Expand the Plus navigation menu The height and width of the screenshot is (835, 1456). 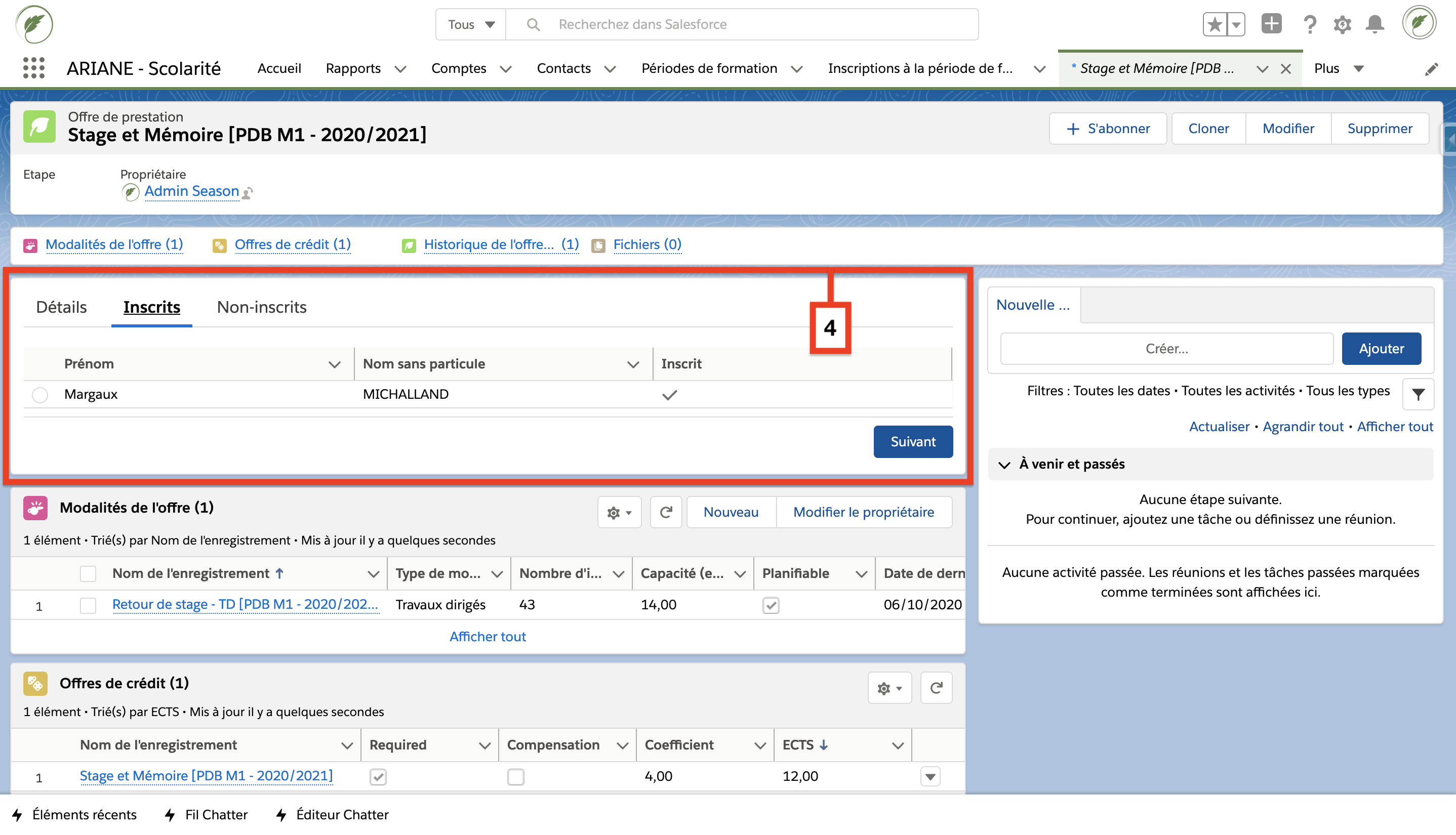[x=1339, y=68]
